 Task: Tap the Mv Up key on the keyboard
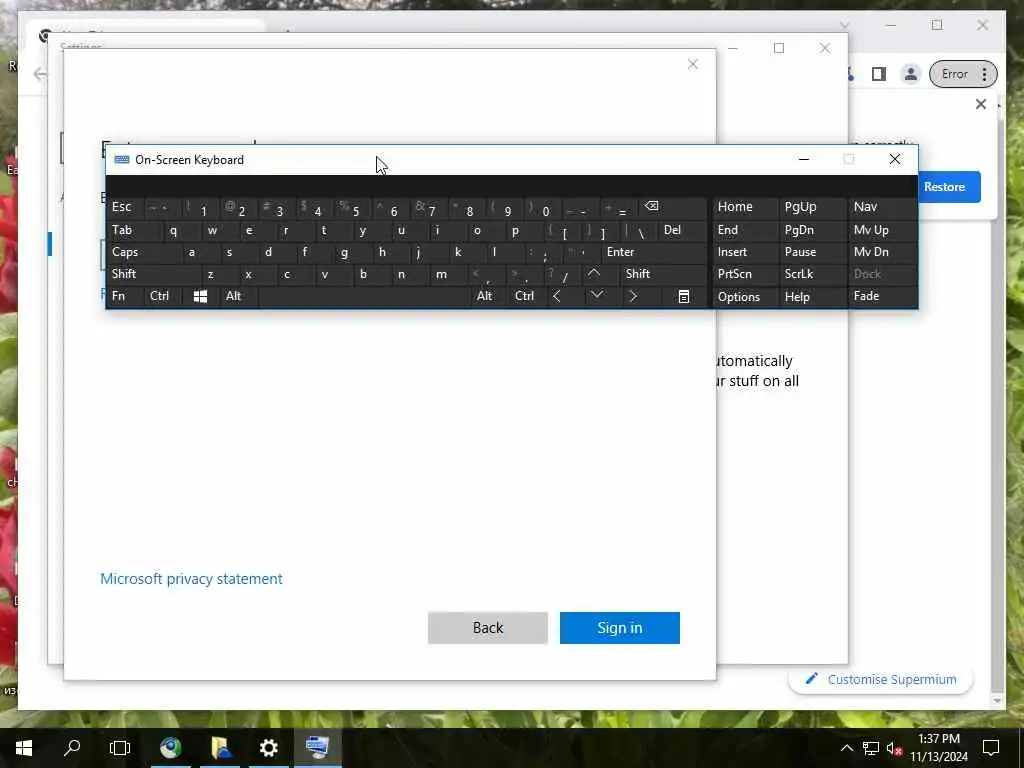pyautogui.click(x=881, y=231)
